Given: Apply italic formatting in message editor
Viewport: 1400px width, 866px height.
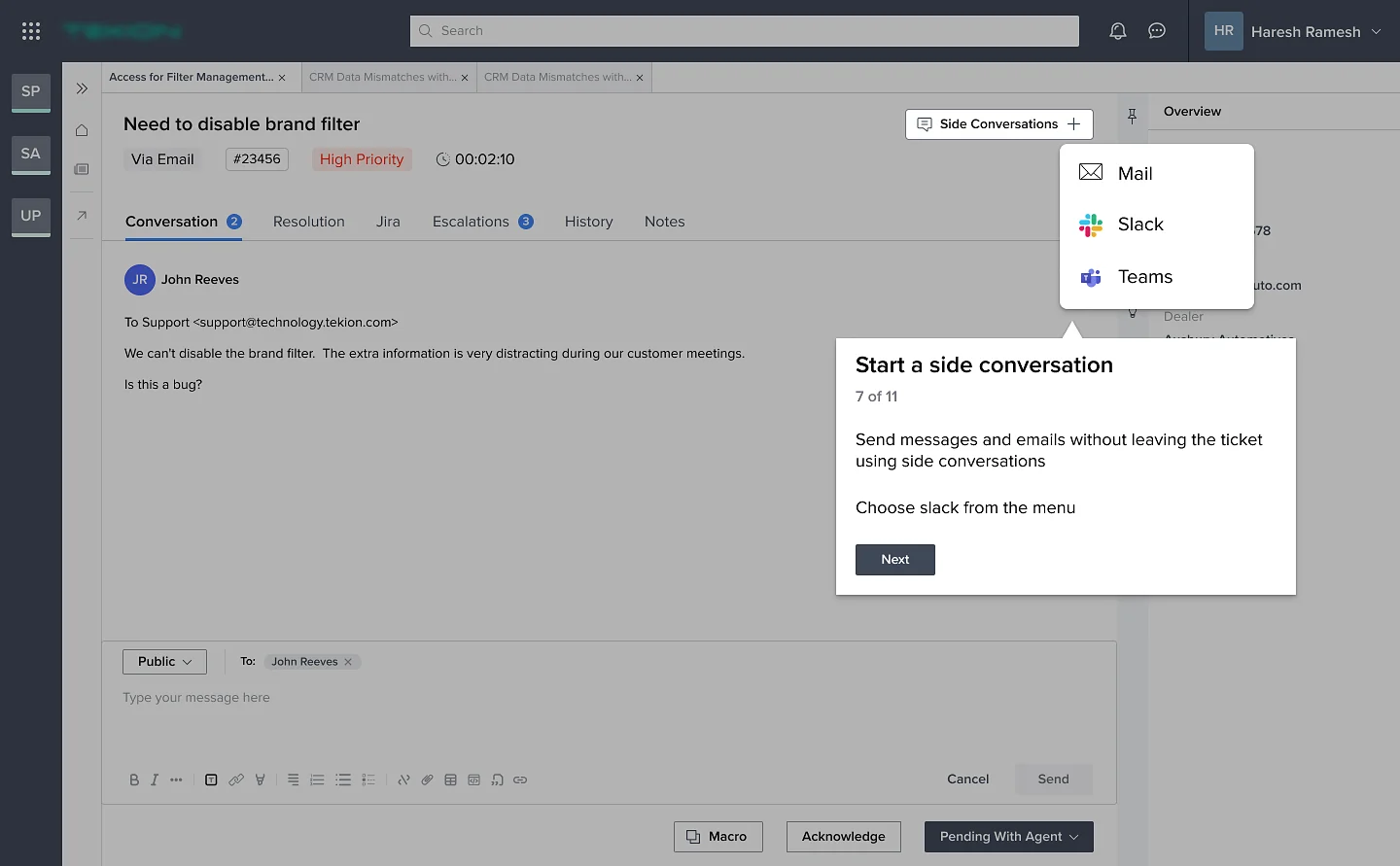Looking at the screenshot, I should (x=155, y=779).
